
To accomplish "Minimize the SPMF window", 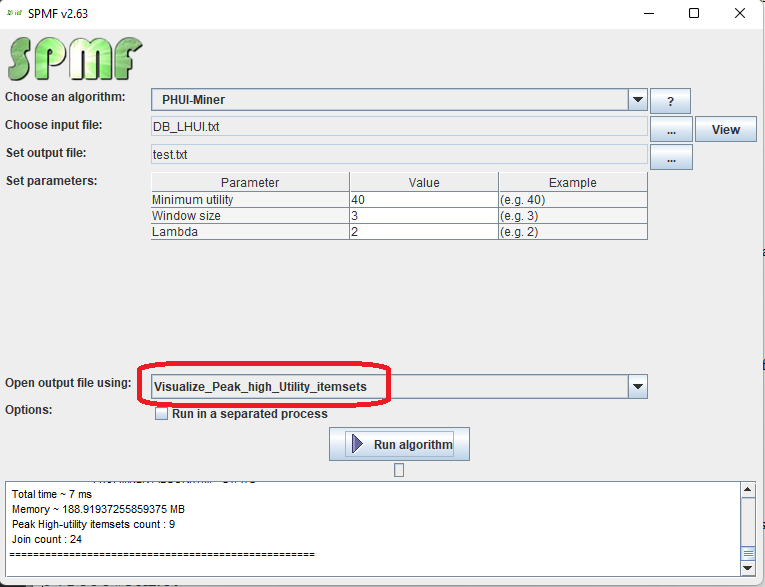I will [x=646, y=14].
